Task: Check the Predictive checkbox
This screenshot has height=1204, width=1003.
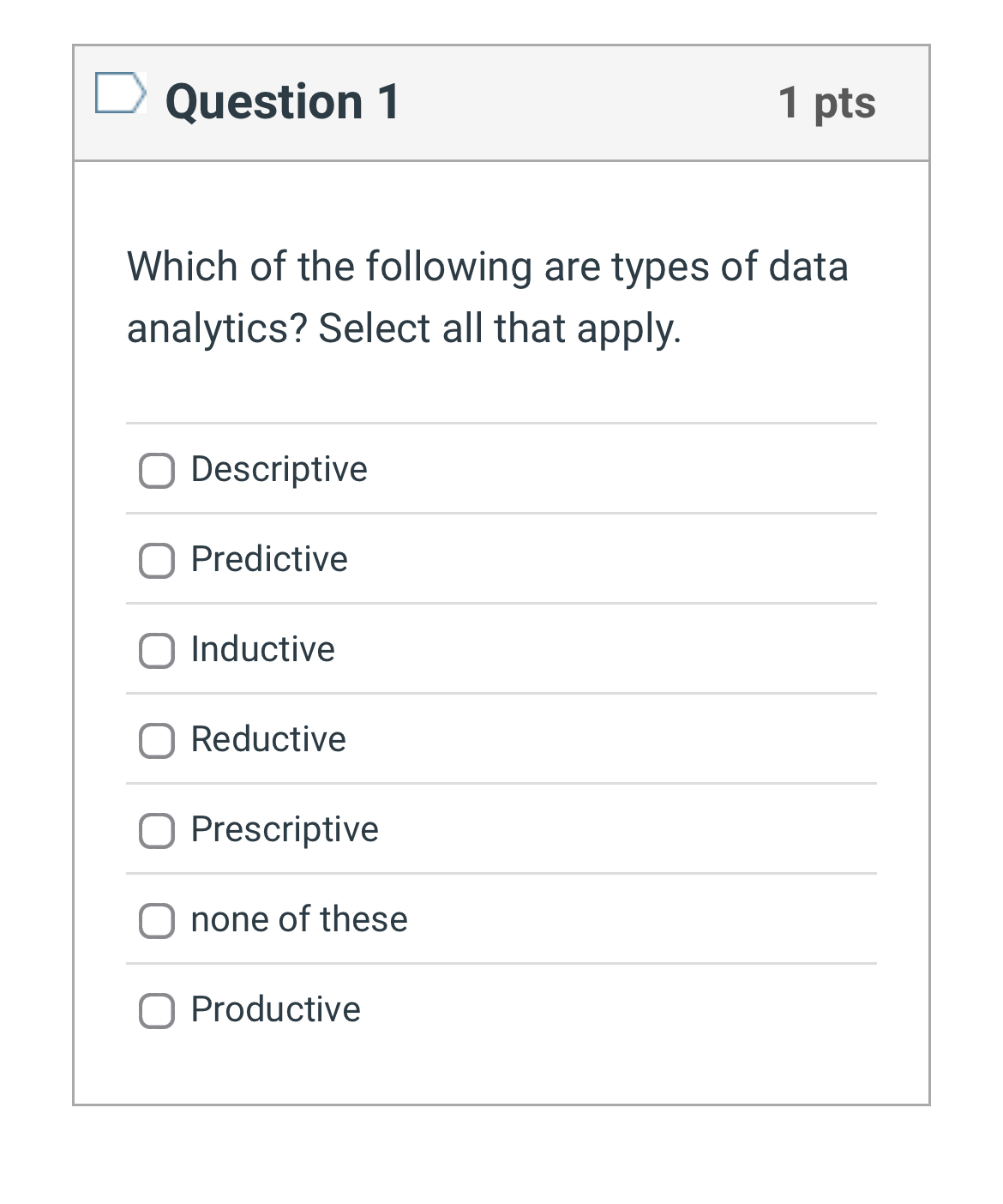Action: pos(156,562)
